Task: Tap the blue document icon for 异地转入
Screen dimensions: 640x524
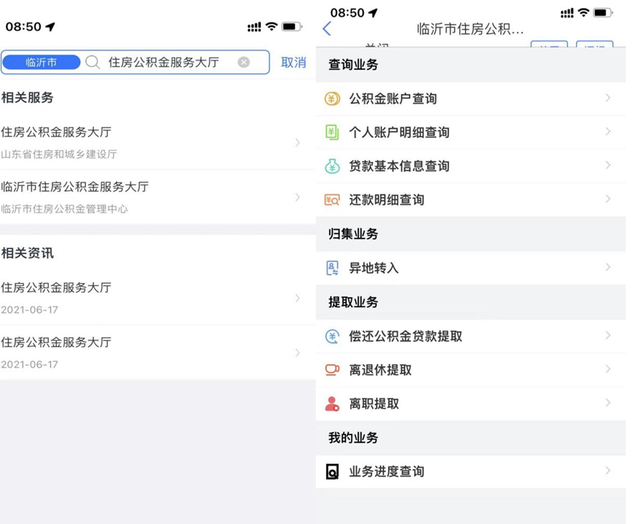Action: pos(332,268)
